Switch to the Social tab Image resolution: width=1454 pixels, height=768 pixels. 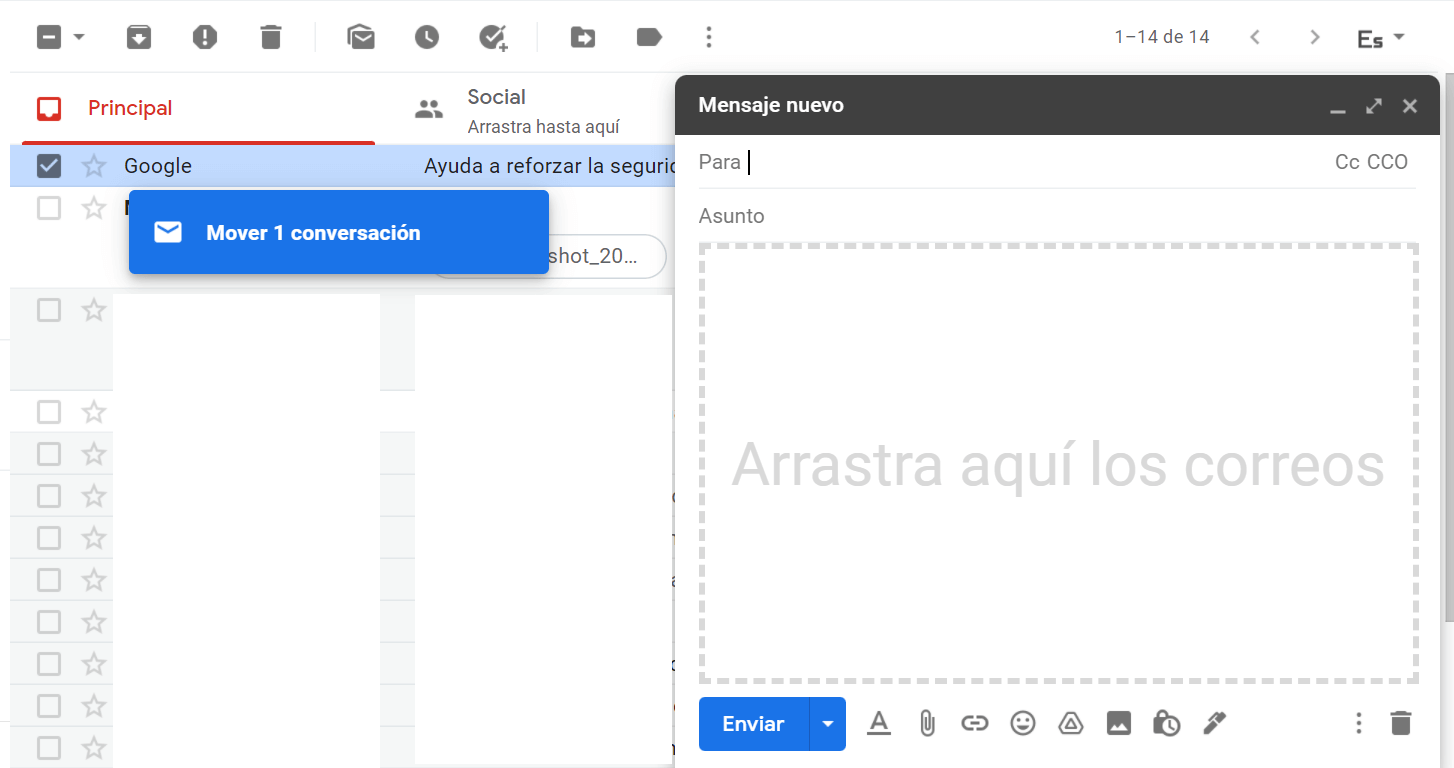[496, 108]
